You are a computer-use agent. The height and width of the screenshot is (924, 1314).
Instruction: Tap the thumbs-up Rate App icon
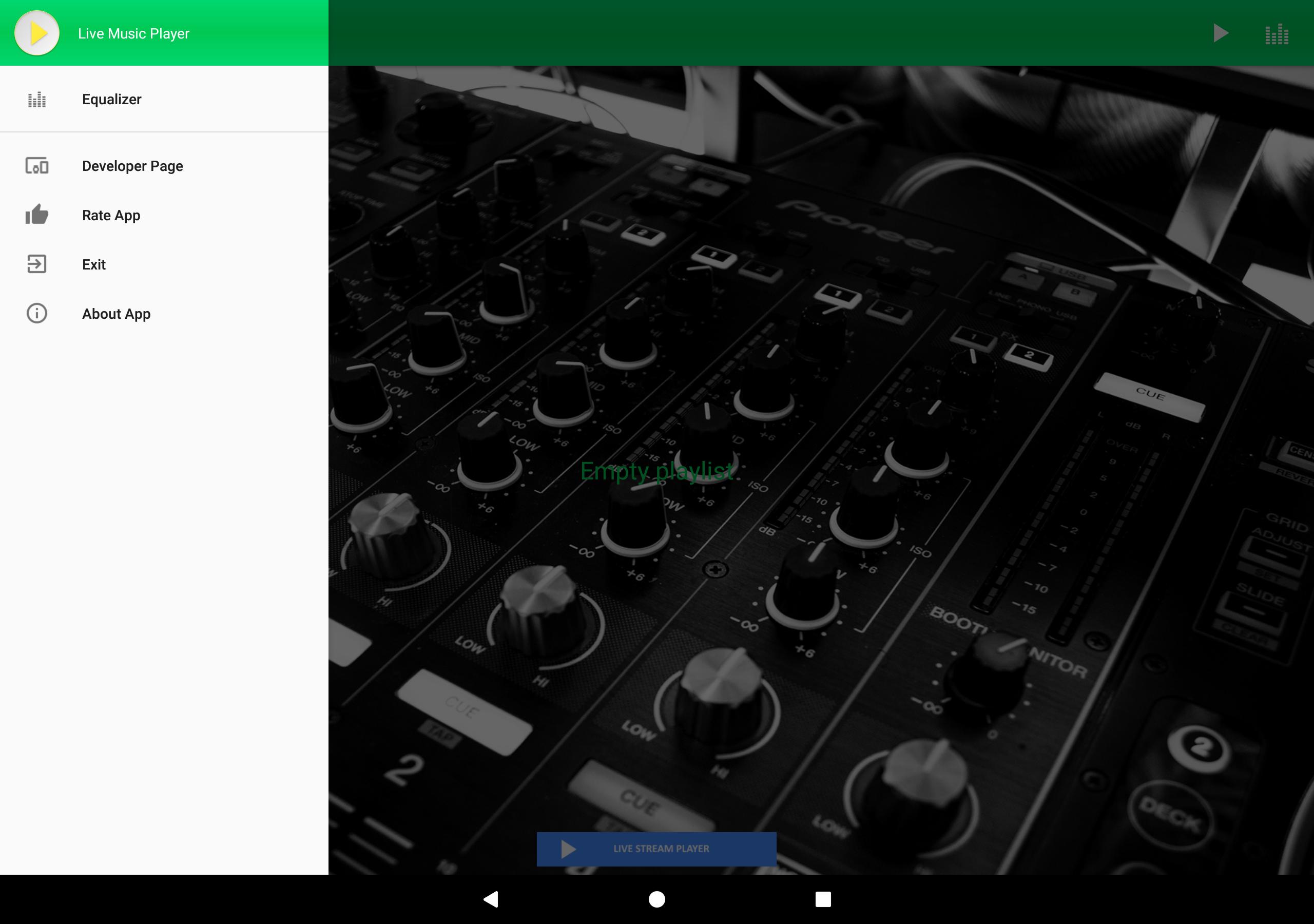36,215
